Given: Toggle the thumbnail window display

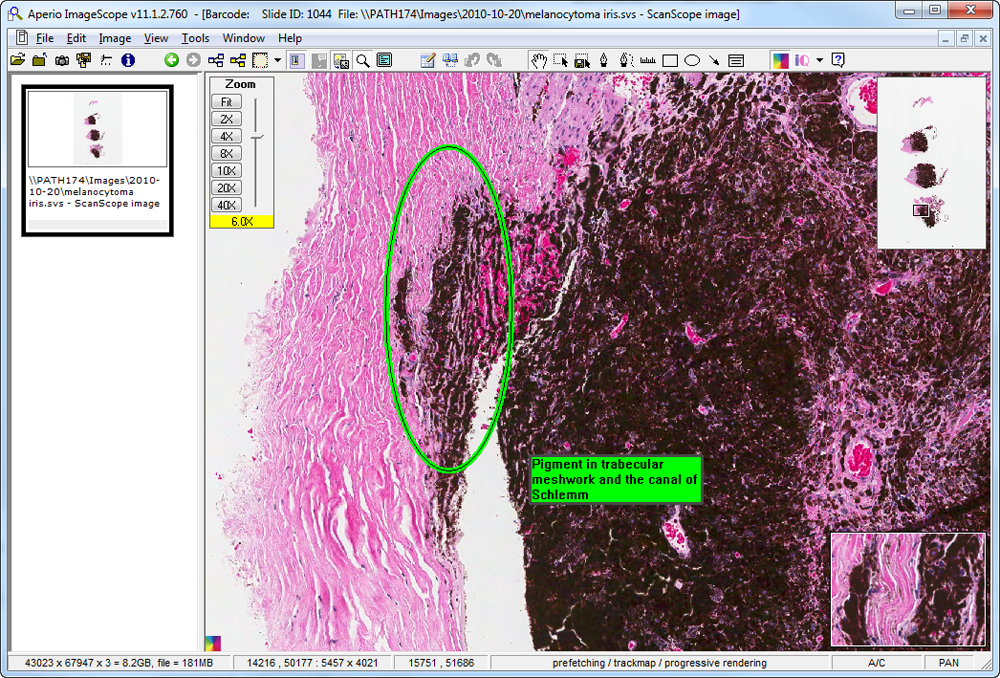Looking at the screenshot, I should point(341,60).
